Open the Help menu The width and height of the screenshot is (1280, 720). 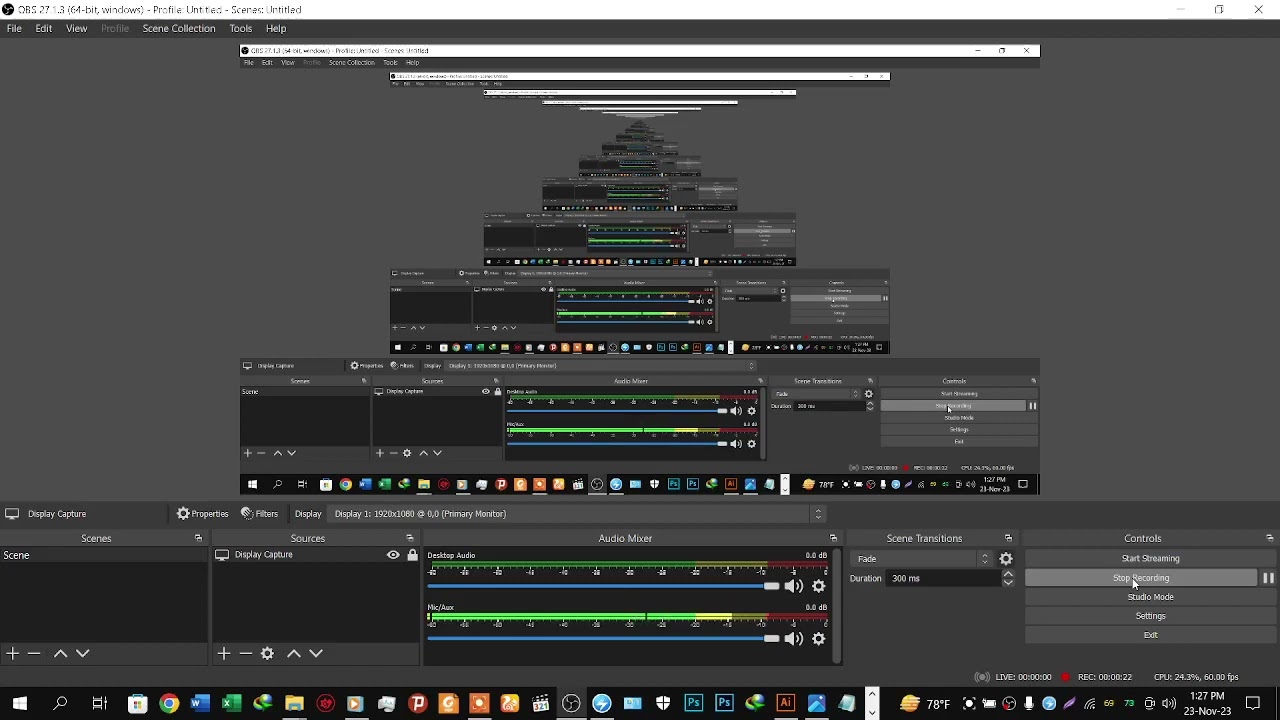[276, 29]
